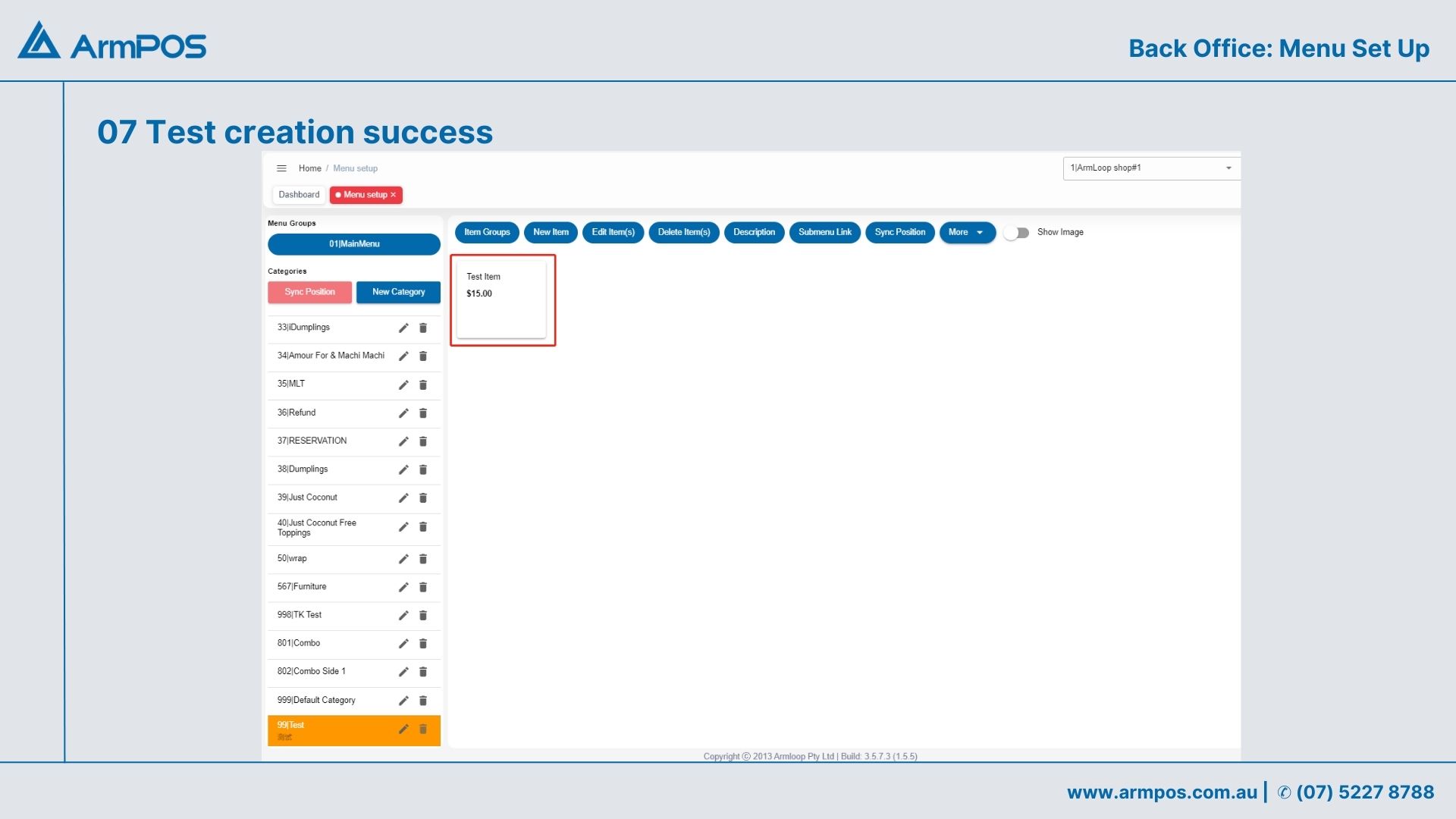Viewport: 1456px width, 819px height.
Task: Select the 01|MainMenu menu group
Action: [x=353, y=244]
